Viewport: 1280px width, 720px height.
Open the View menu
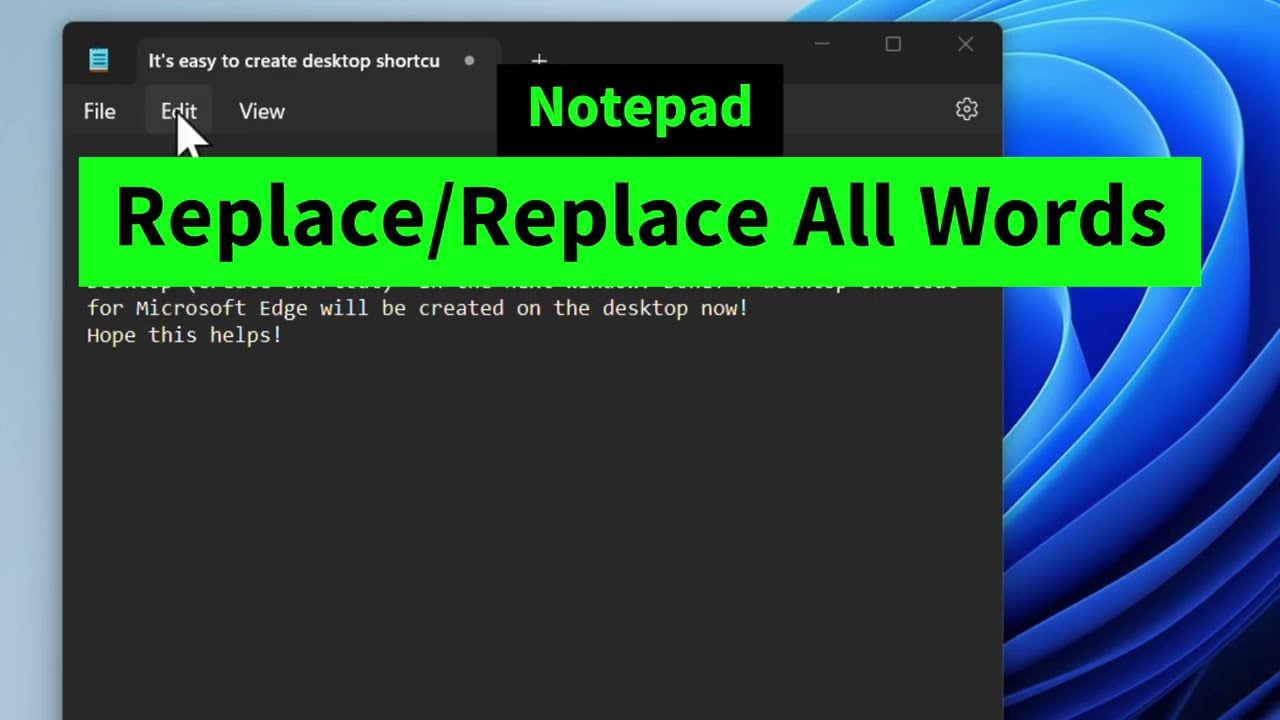point(262,111)
